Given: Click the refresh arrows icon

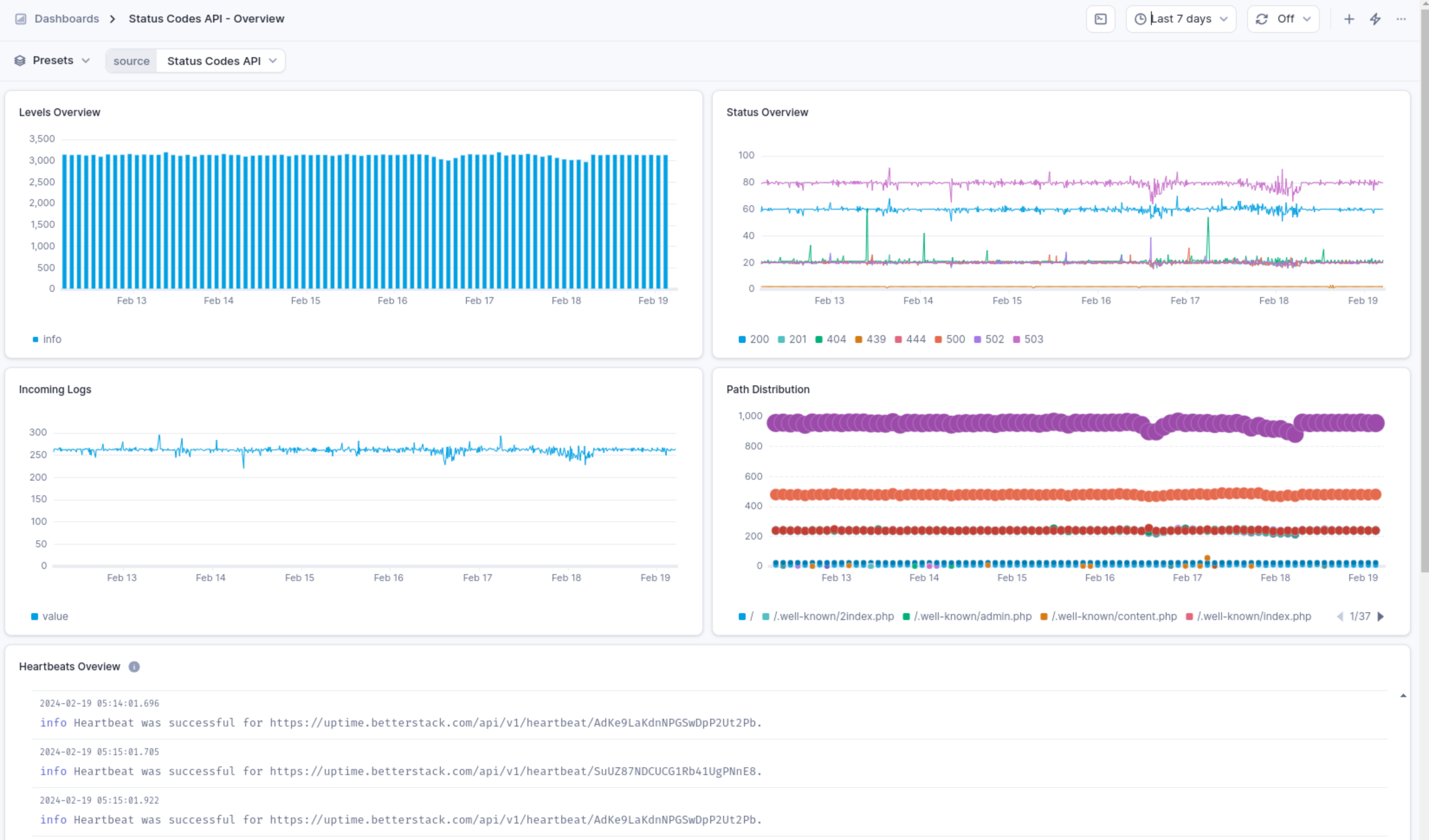Looking at the screenshot, I should click(1261, 19).
